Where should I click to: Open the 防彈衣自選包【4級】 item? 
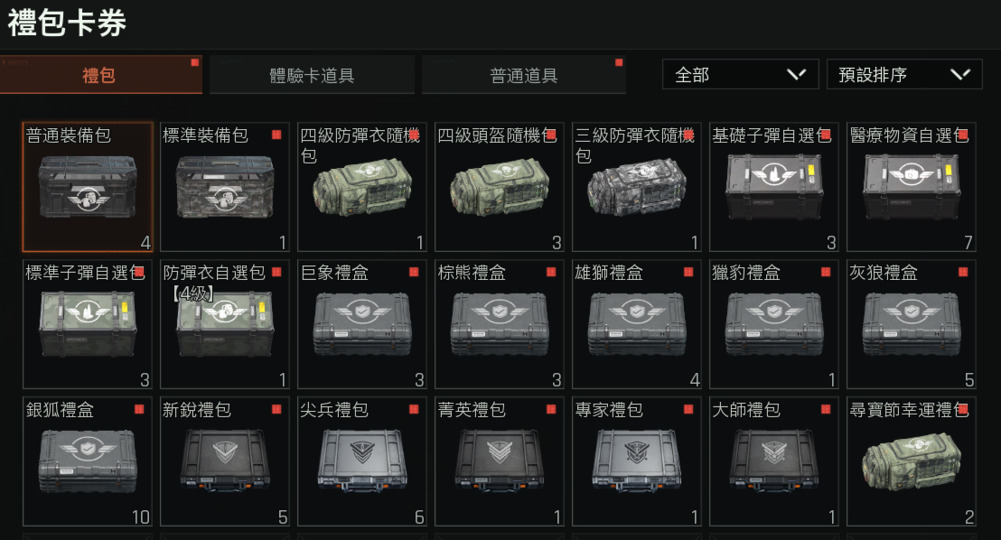[225, 324]
